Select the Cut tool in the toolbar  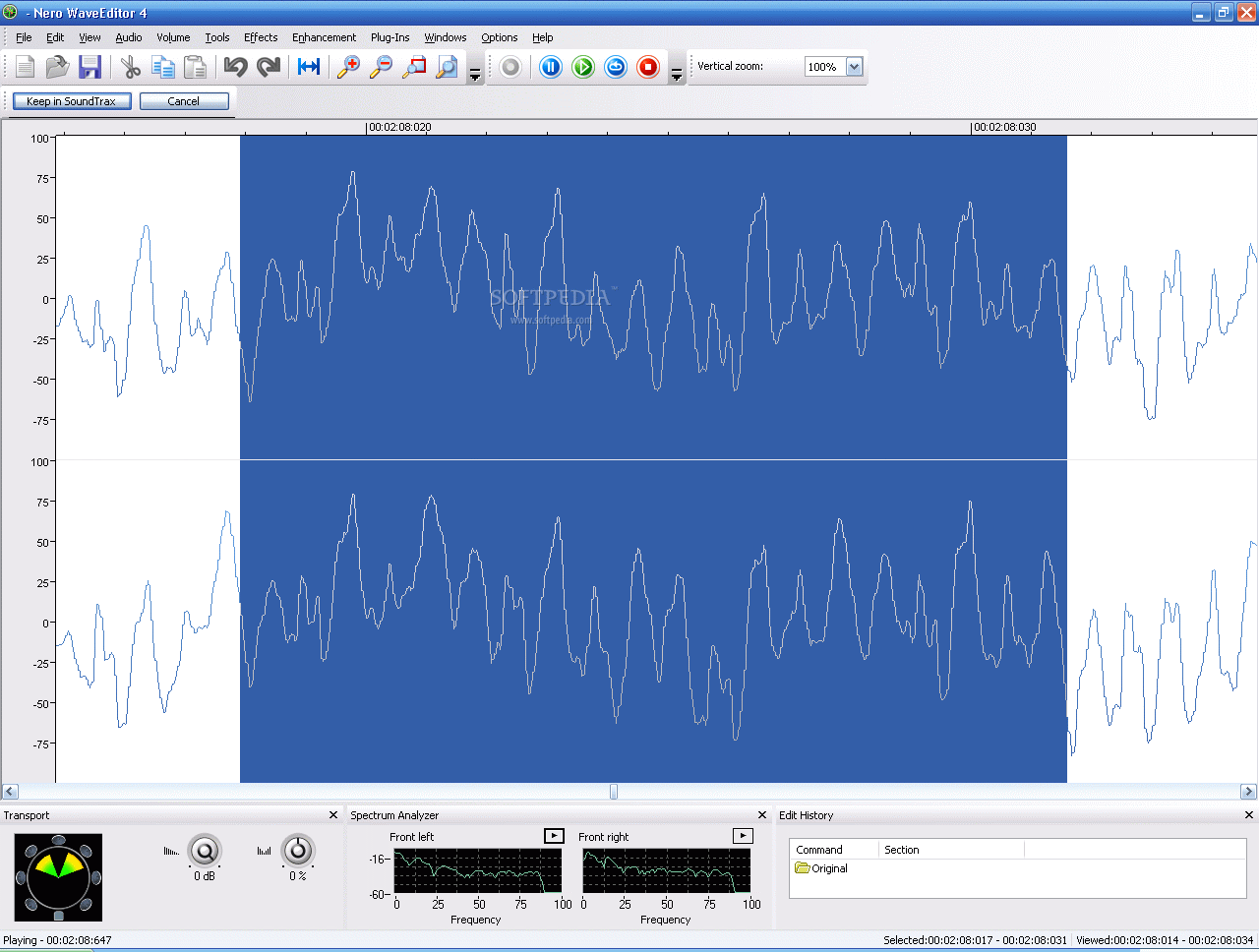(130, 67)
